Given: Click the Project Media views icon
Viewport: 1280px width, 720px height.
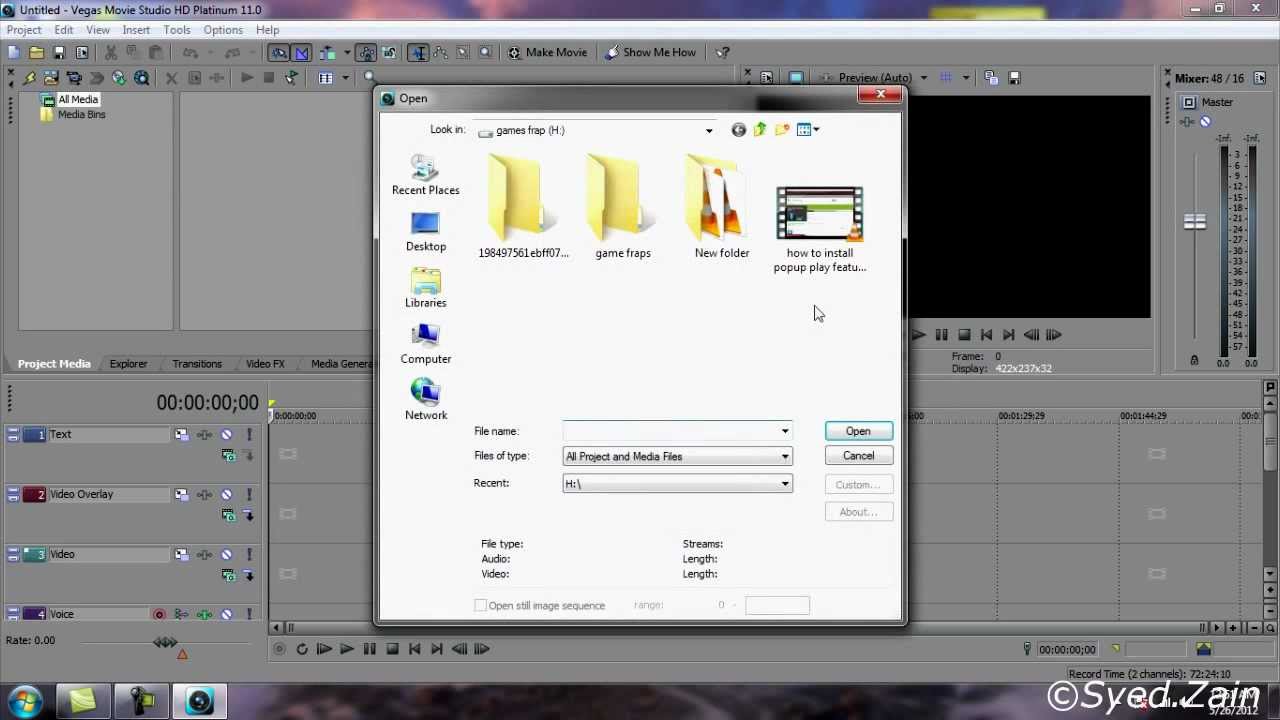Looking at the screenshot, I should 326,78.
